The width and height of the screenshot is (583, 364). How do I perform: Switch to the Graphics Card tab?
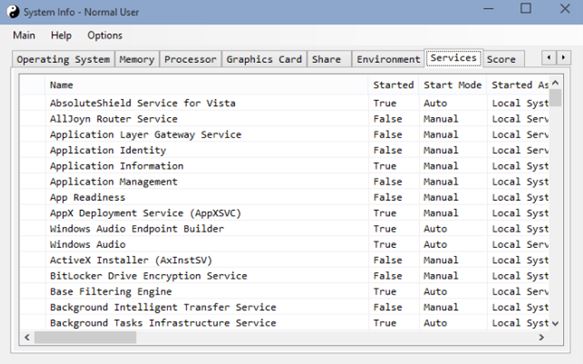[264, 59]
